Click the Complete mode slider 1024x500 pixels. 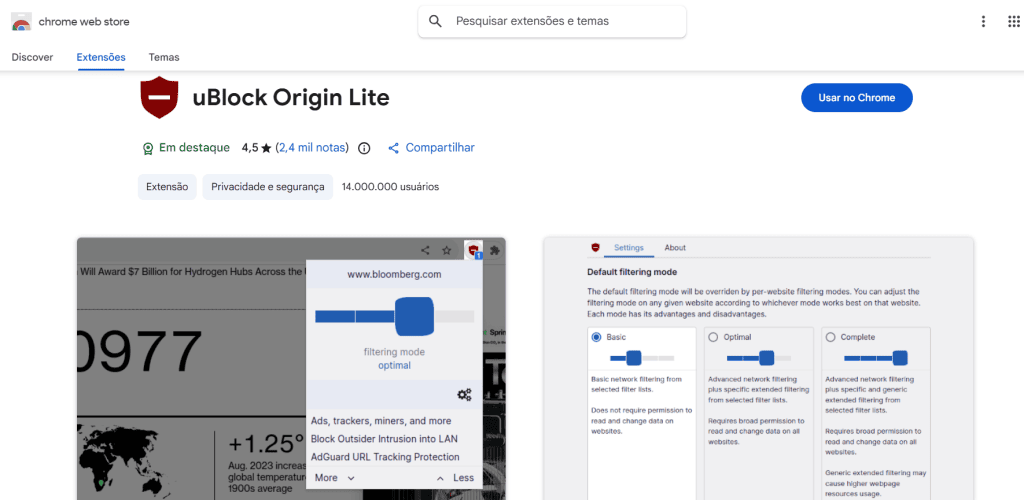tap(876, 358)
